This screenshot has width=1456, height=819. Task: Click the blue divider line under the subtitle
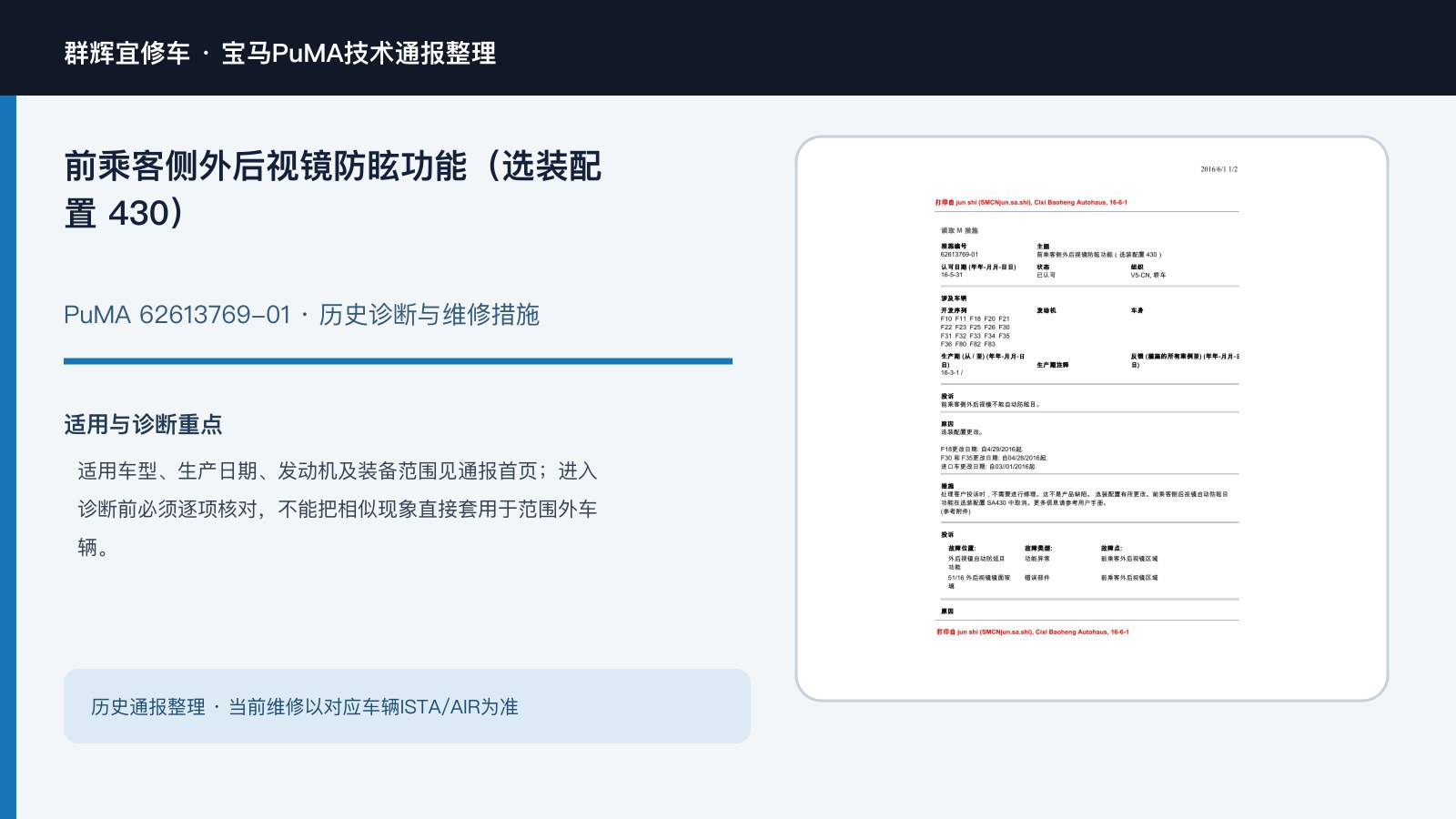(x=398, y=361)
